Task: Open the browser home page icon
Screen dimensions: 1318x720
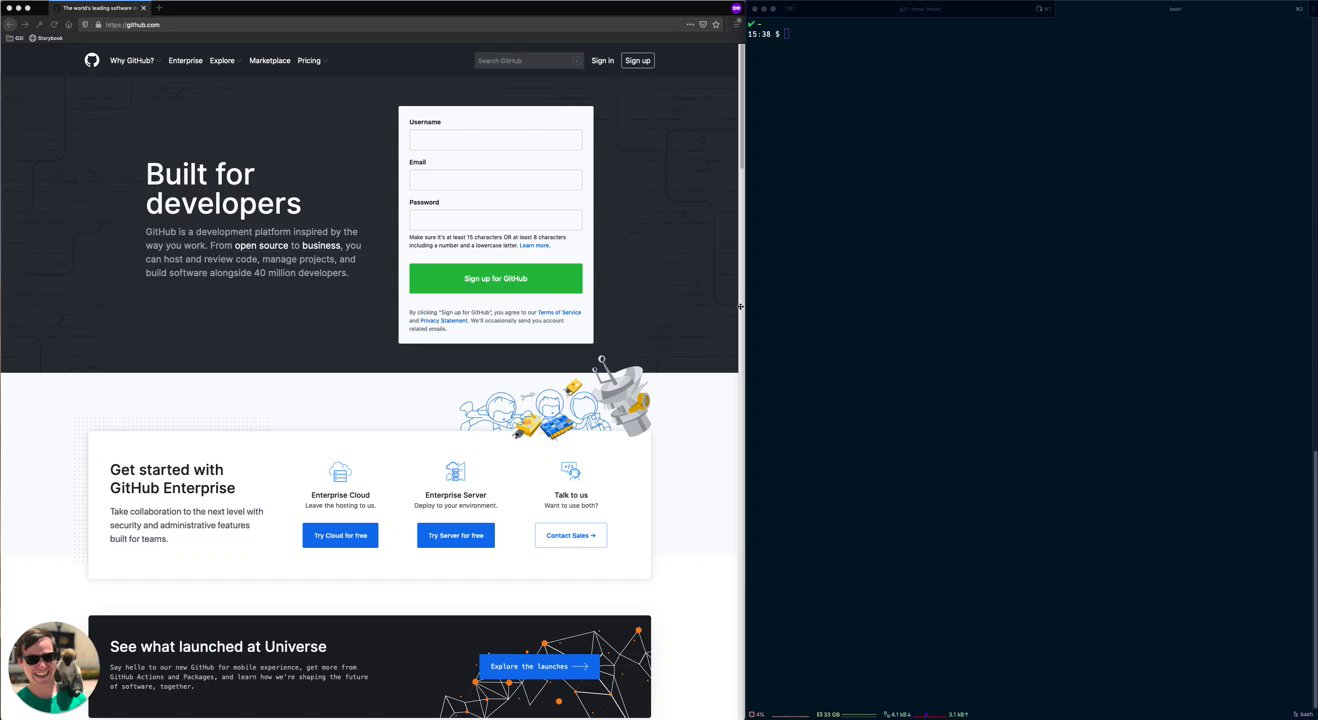Action: pos(68,24)
